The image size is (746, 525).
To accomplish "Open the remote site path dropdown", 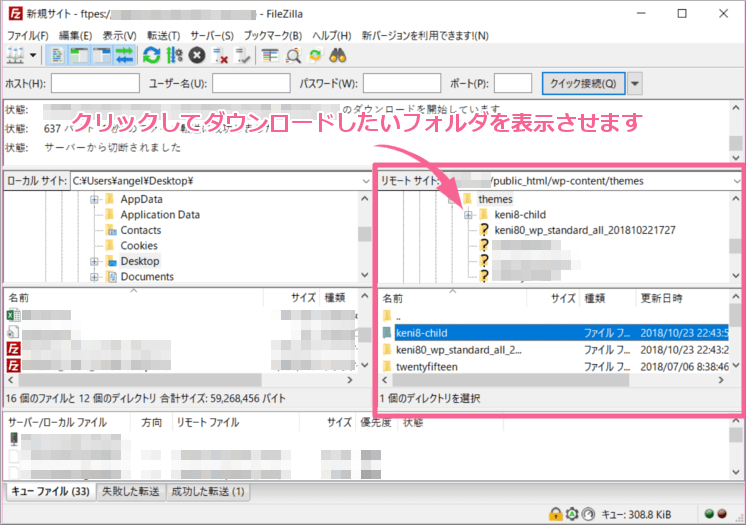I will coord(736,181).
